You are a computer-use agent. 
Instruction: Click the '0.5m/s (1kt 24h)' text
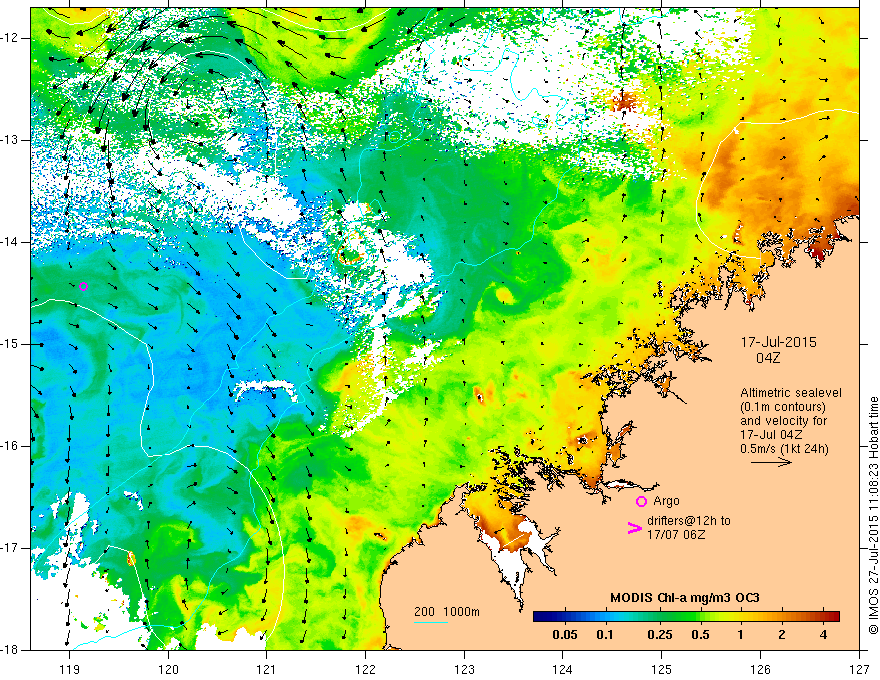click(x=784, y=448)
